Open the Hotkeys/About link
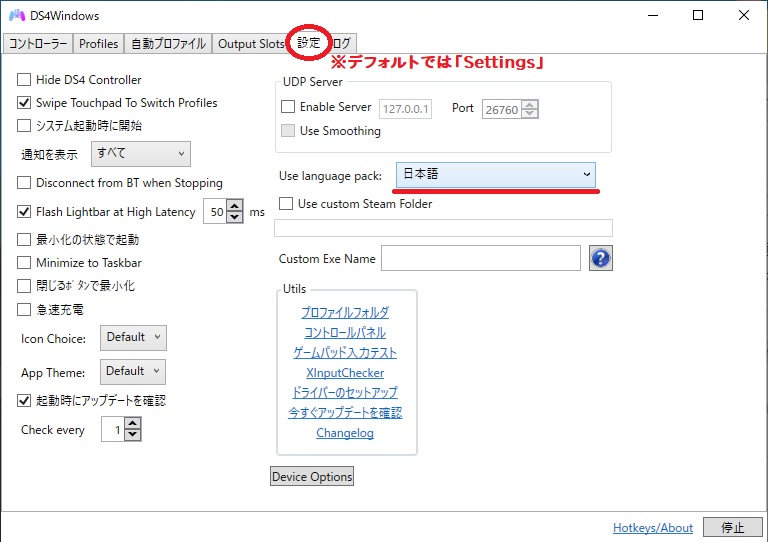The width and height of the screenshot is (768, 542). click(652, 528)
